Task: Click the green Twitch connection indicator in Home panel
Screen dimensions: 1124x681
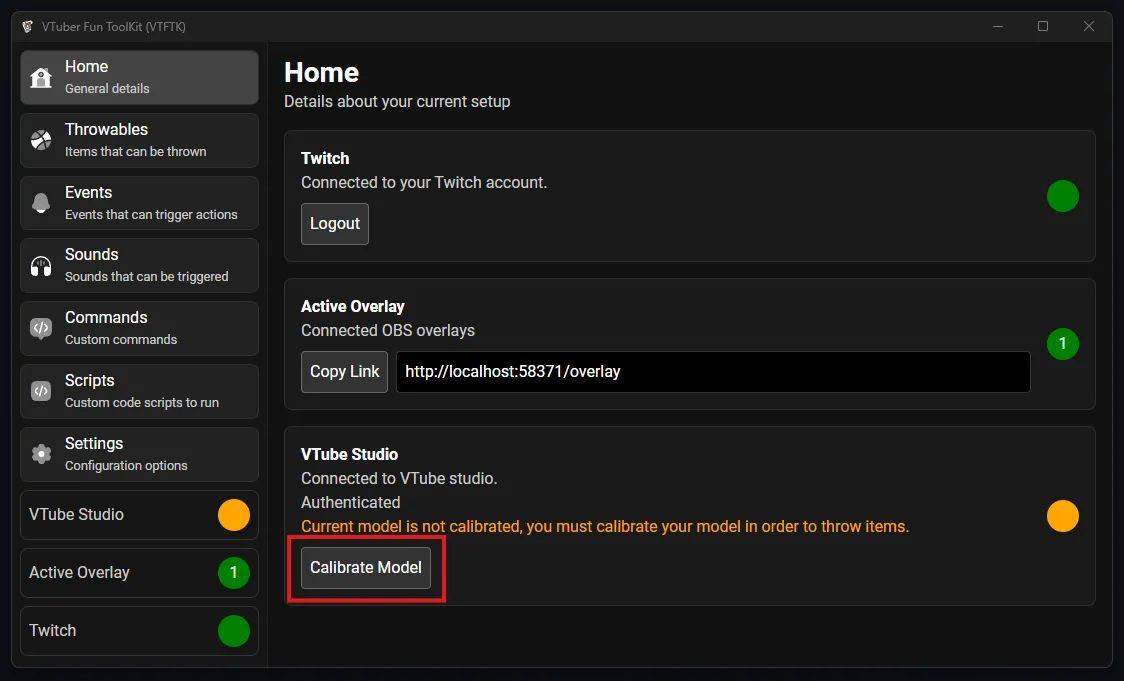Action: tap(1062, 196)
